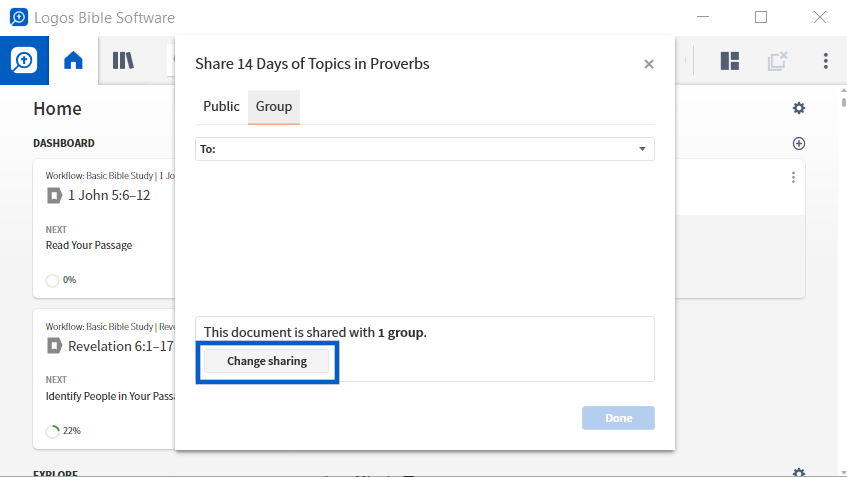847x477 pixels.
Task: Open 1 John card three-dot menu
Action: 793,177
